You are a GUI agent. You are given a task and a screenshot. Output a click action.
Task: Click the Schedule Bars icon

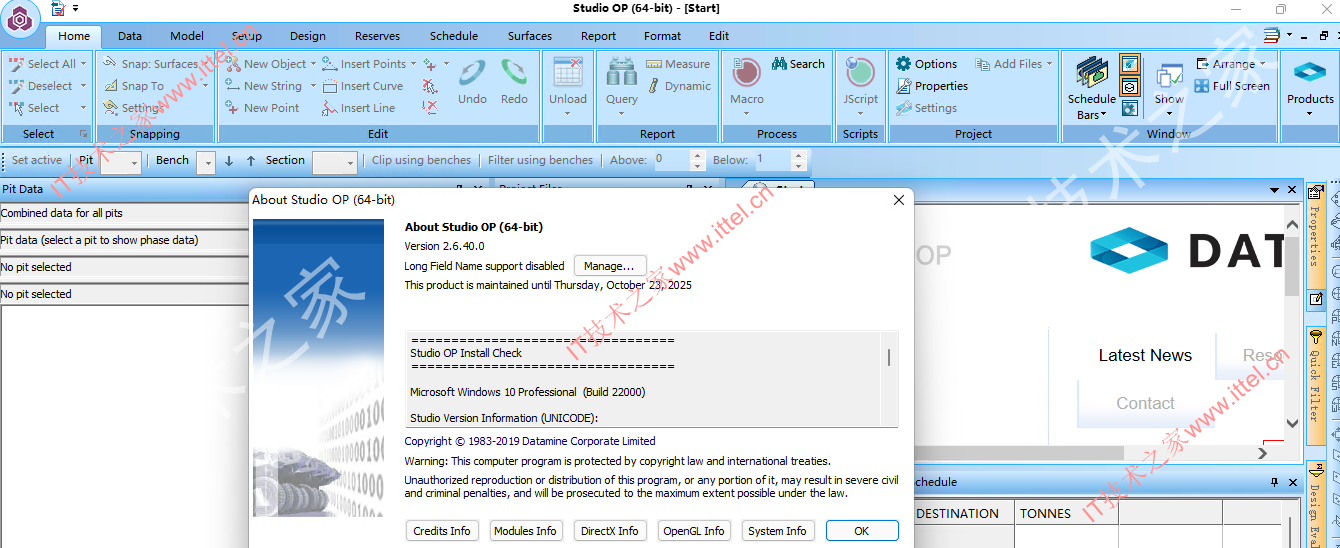(x=1092, y=72)
